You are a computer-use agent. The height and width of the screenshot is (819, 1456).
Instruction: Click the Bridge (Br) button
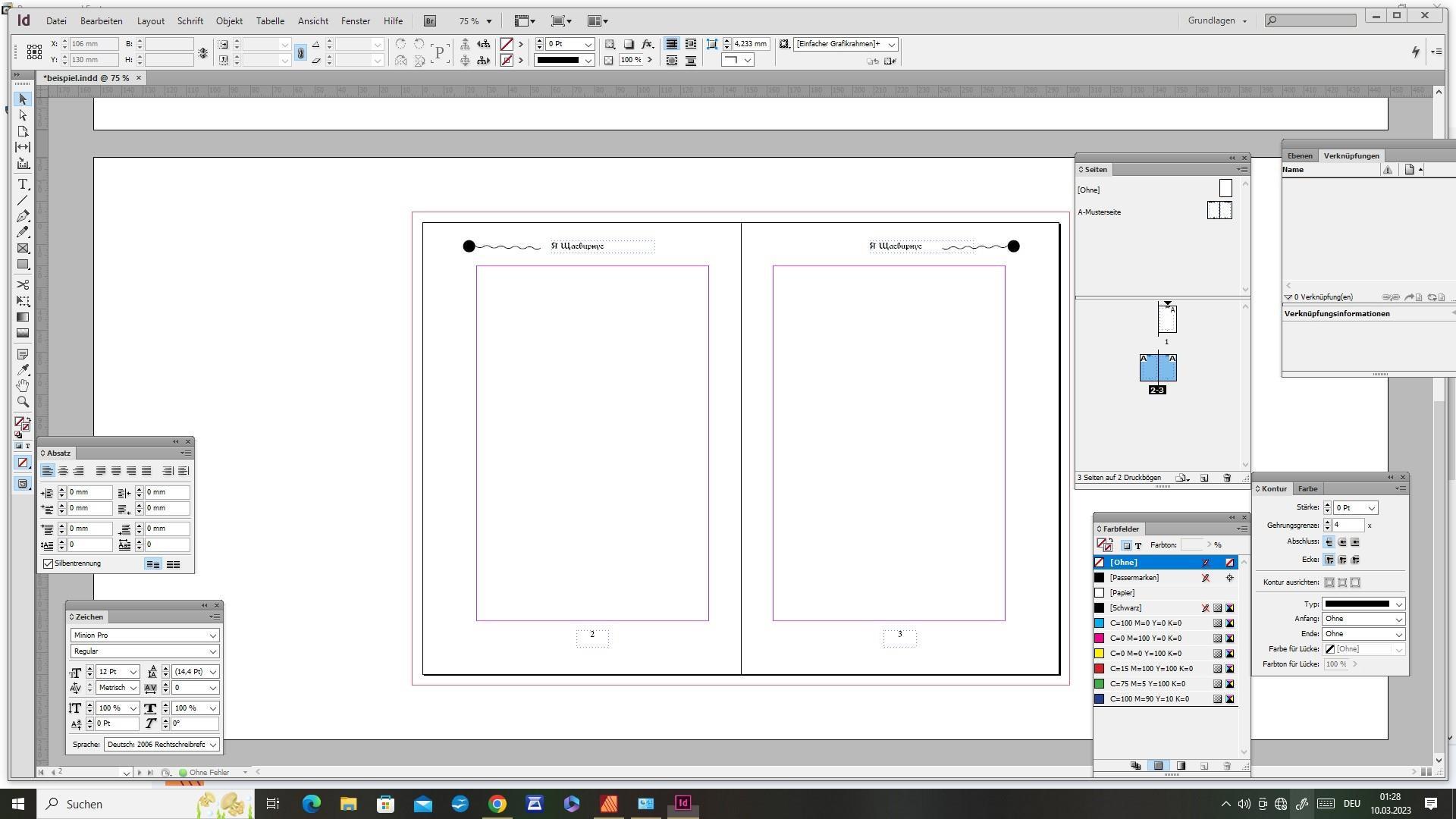pyautogui.click(x=430, y=21)
